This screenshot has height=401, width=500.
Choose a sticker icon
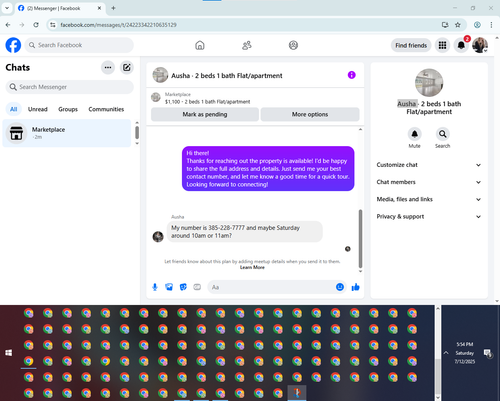[x=183, y=287]
